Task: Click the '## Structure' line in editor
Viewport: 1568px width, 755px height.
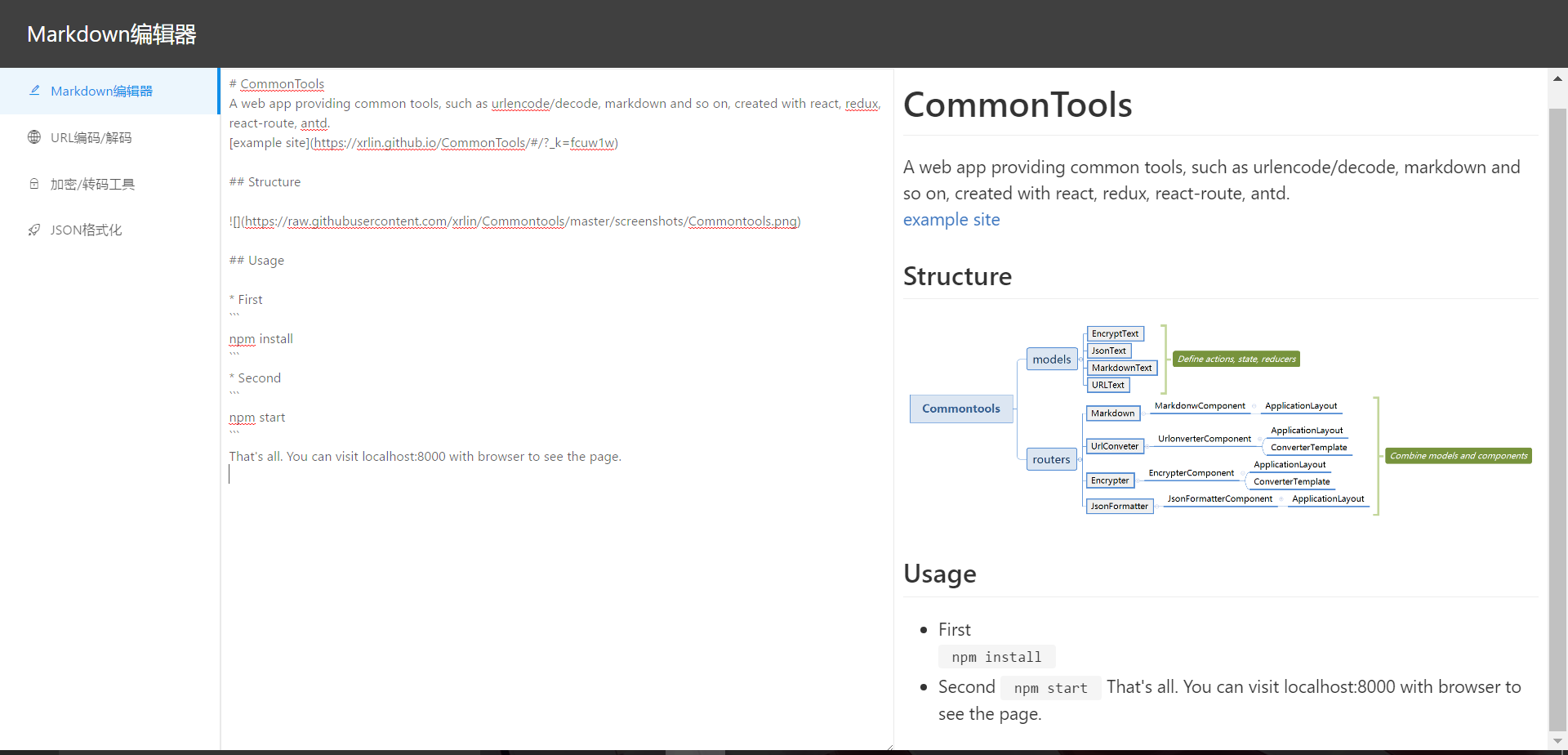Action: click(x=265, y=182)
